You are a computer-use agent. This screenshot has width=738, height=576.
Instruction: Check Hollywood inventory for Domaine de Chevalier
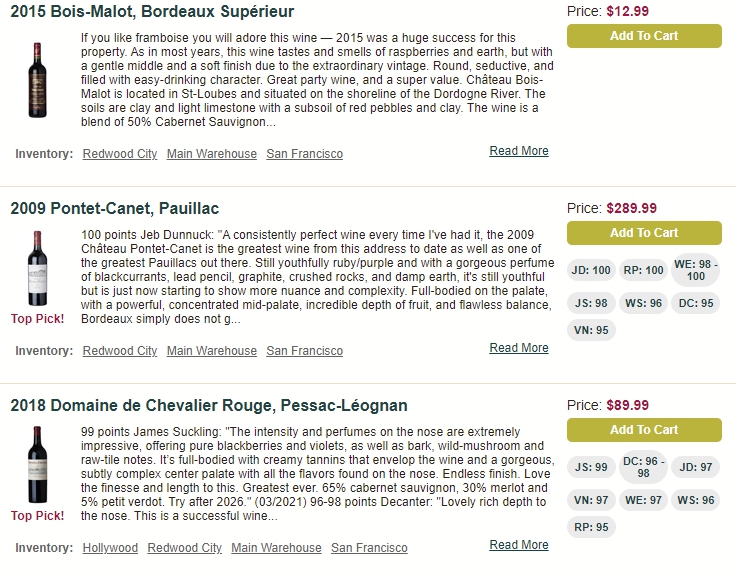[110, 548]
